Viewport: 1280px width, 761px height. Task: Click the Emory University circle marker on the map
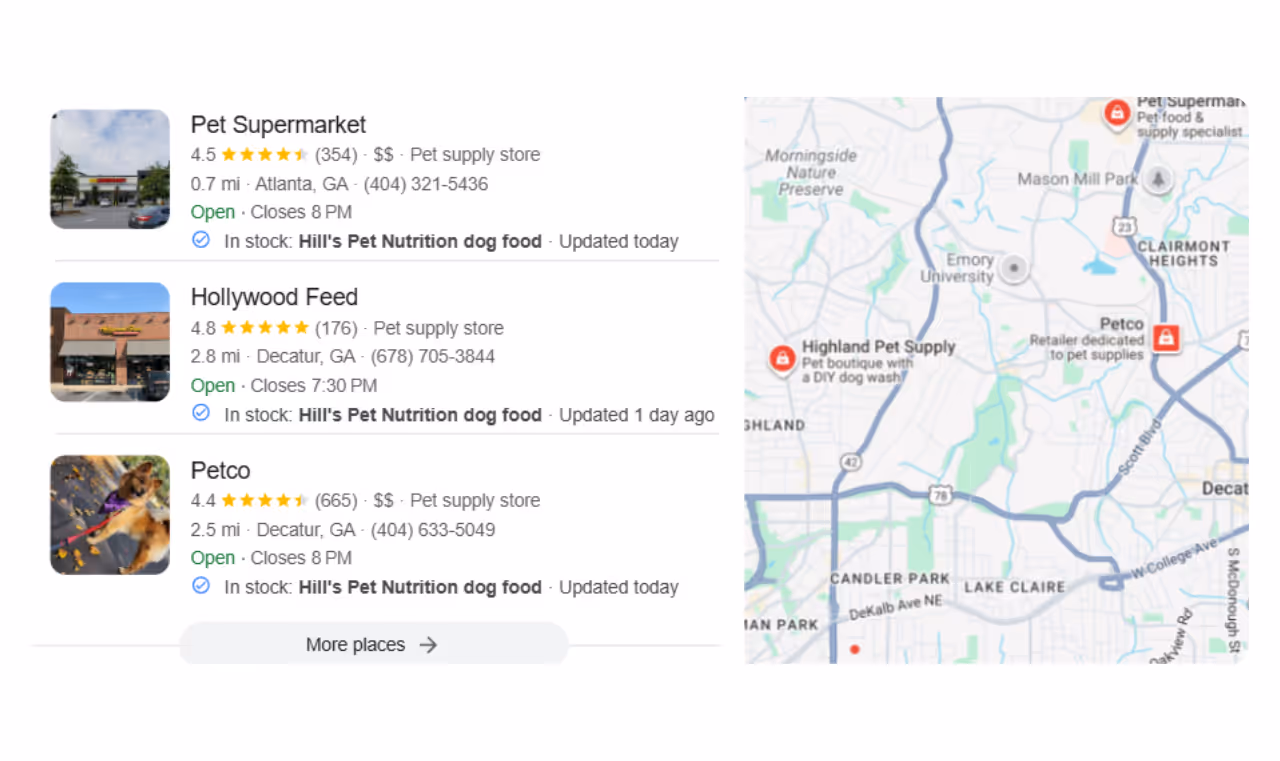point(1013,268)
